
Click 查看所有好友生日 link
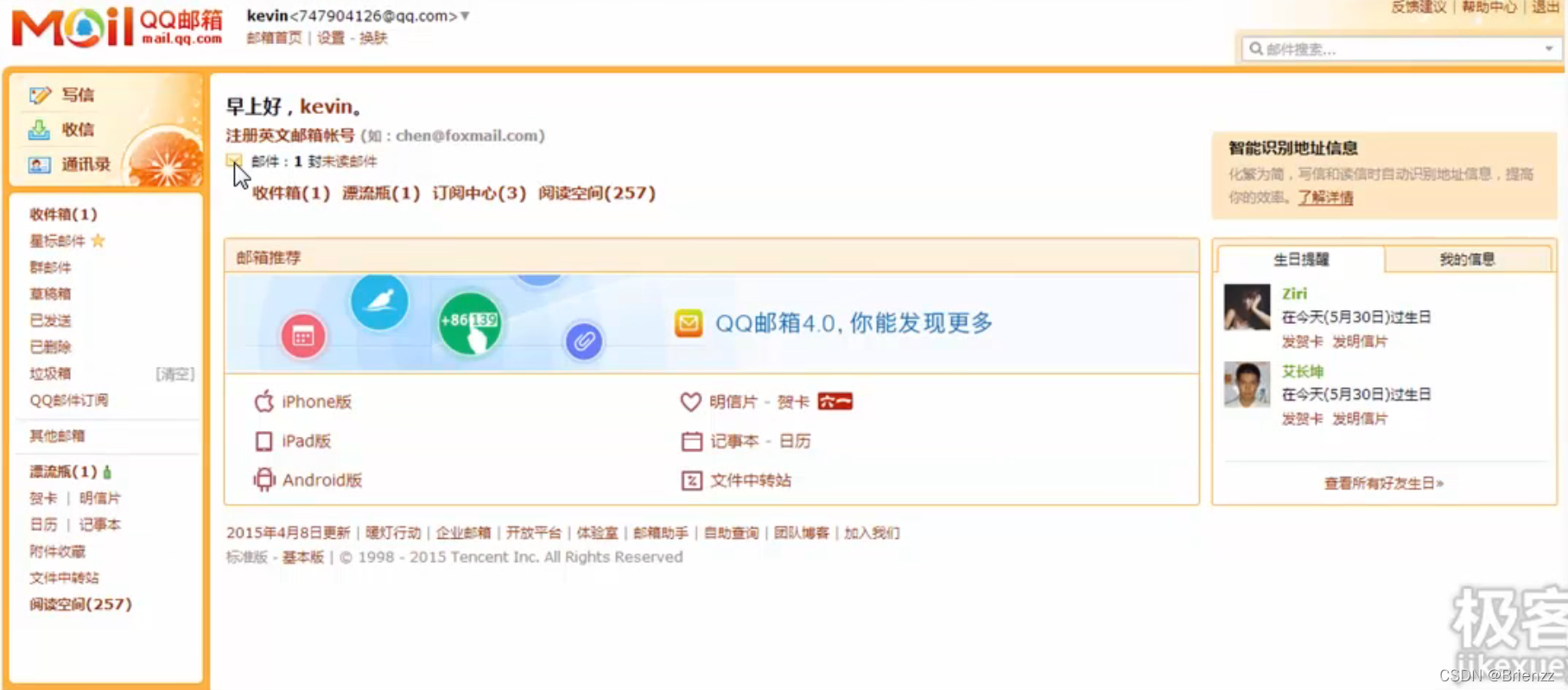pos(1384,483)
